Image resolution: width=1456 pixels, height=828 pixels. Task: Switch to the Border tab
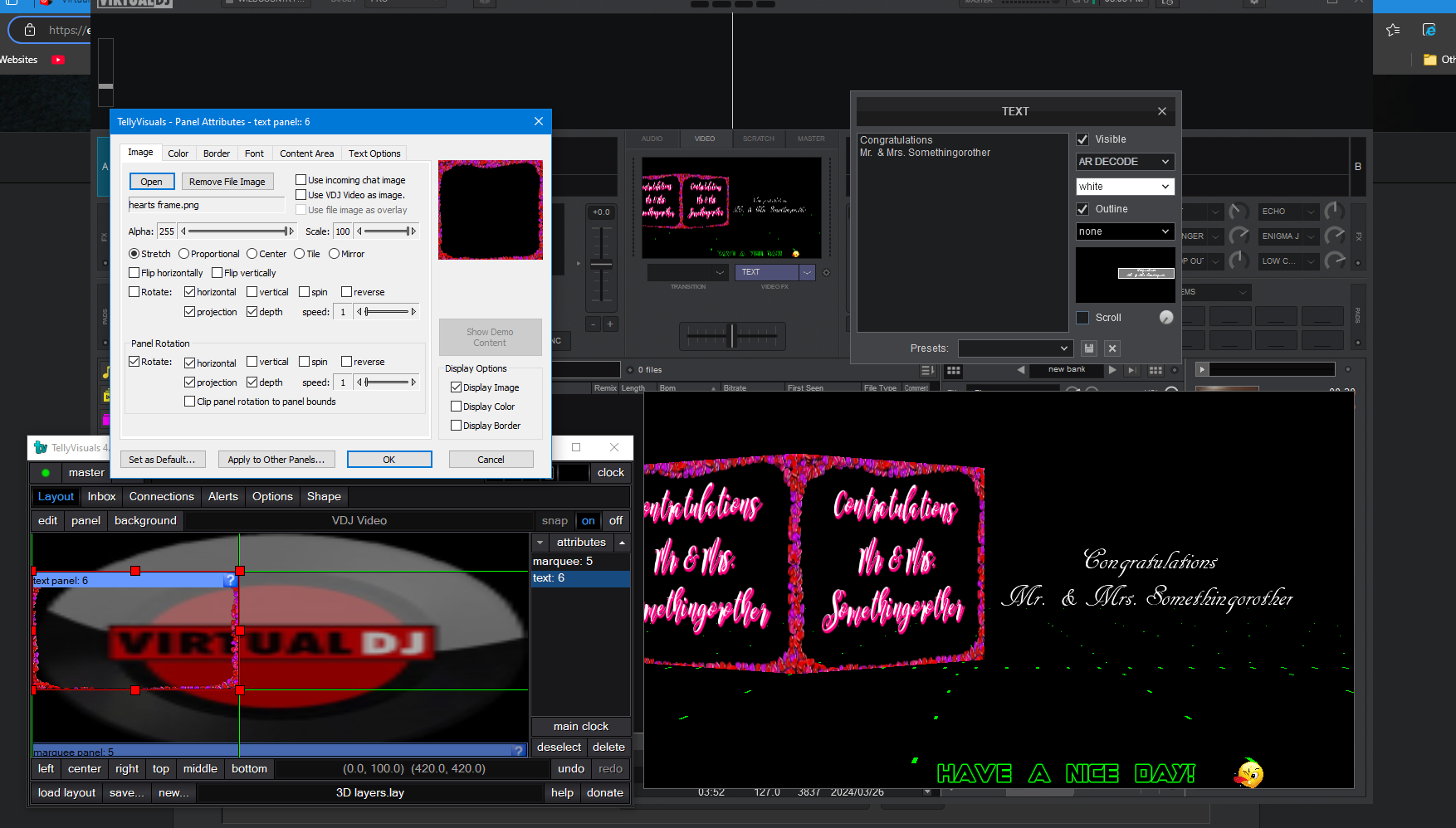(217, 153)
